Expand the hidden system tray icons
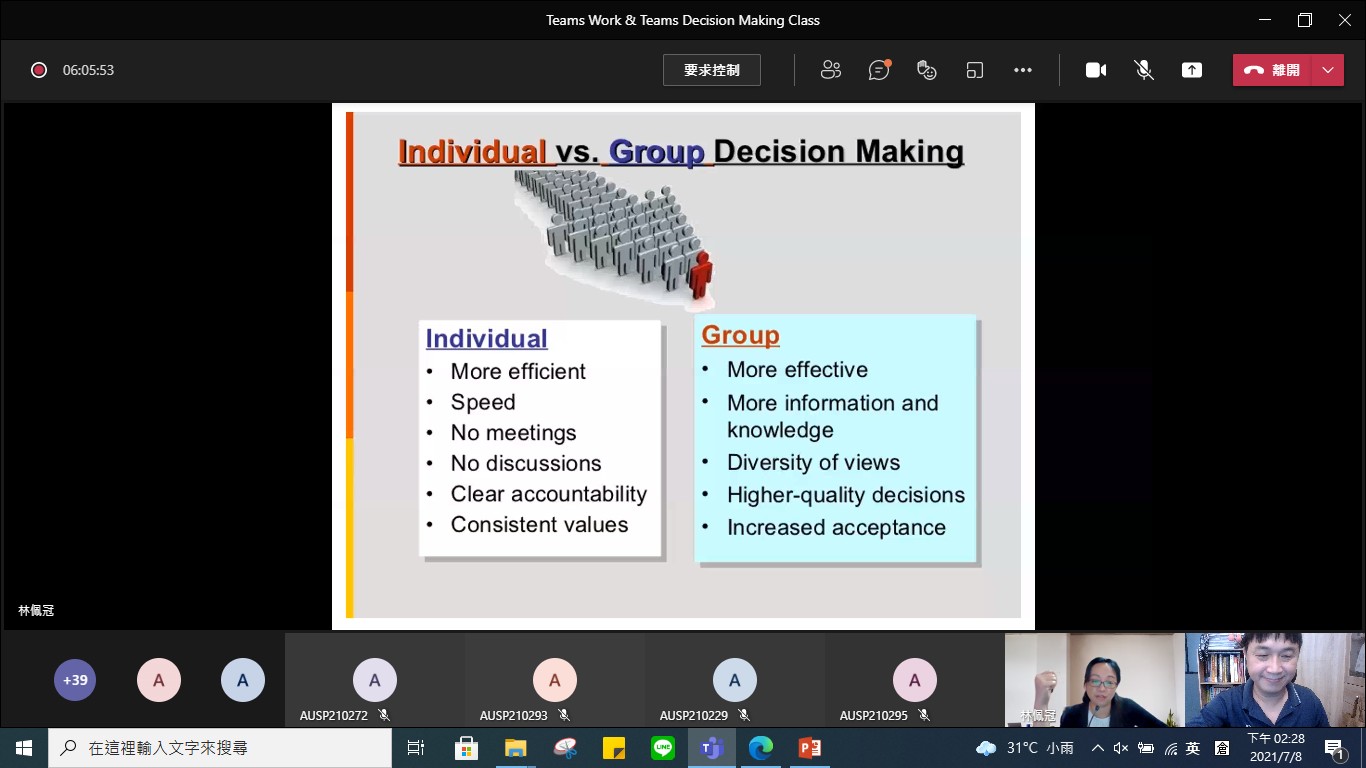The width and height of the screenshot is (1366, 768). tap(1097, 748)
